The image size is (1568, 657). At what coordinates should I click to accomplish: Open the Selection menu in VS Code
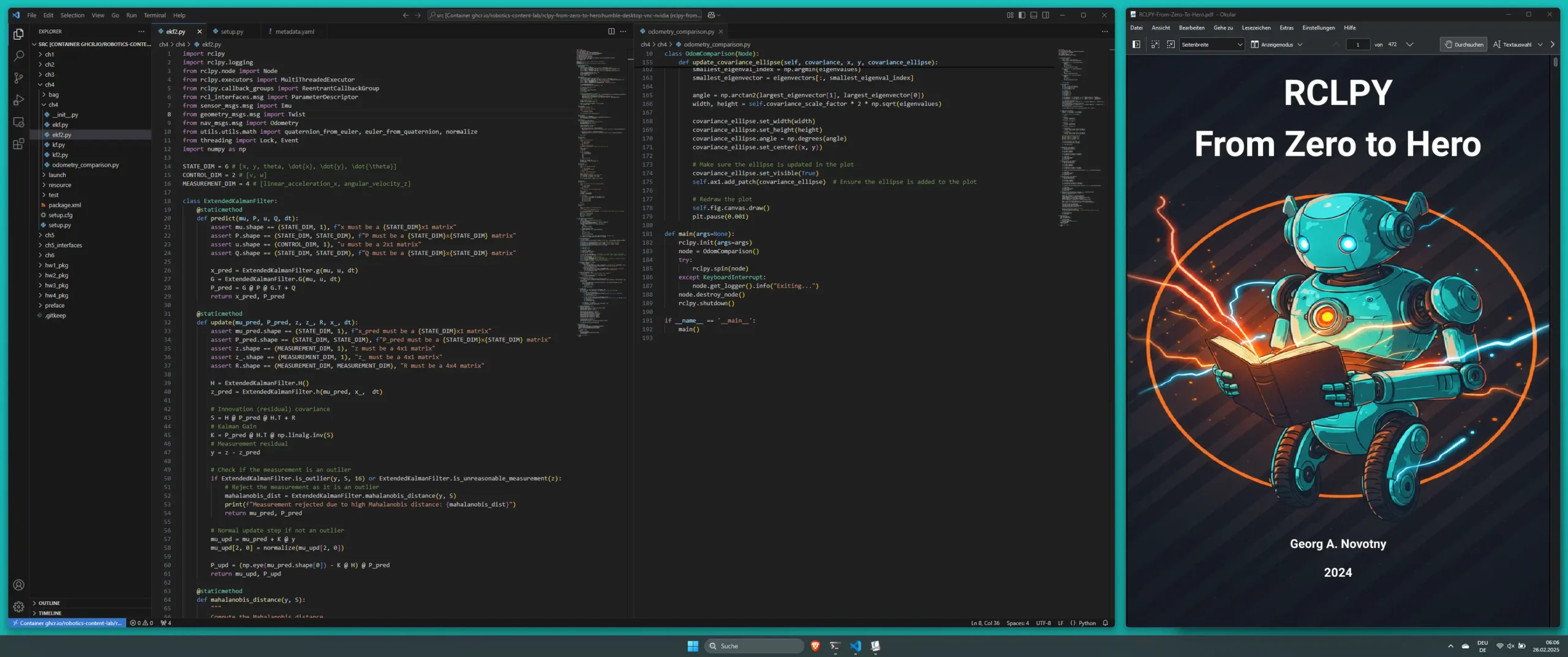tap(72, 15)
